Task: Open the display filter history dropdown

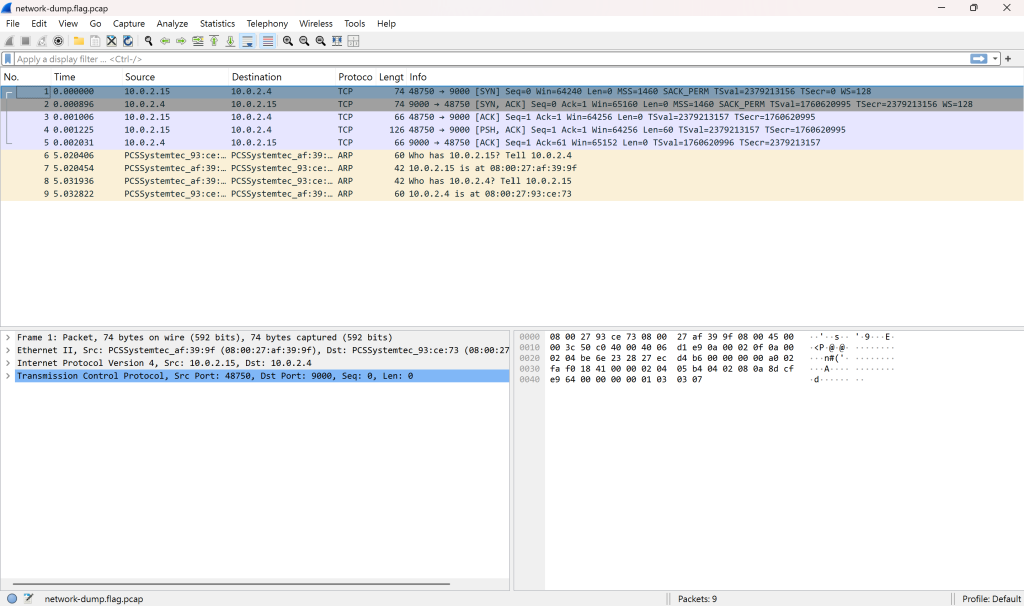Action: point(995,59)
